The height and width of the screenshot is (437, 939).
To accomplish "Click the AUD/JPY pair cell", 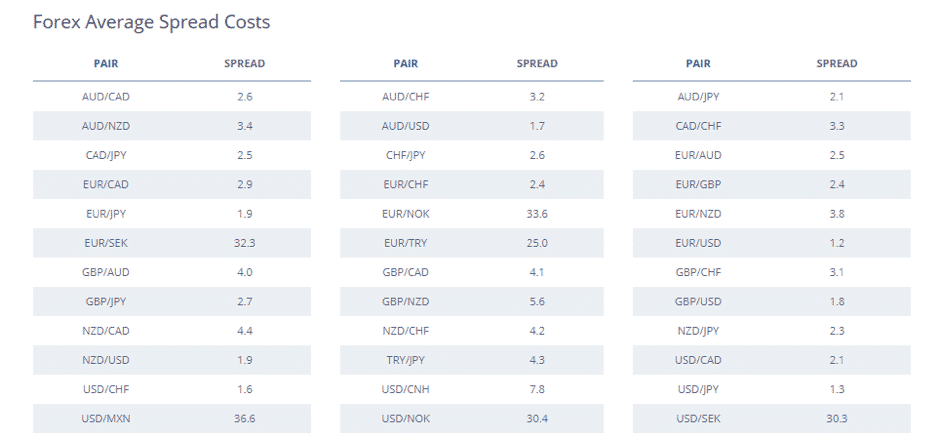I will click(698, 96).
